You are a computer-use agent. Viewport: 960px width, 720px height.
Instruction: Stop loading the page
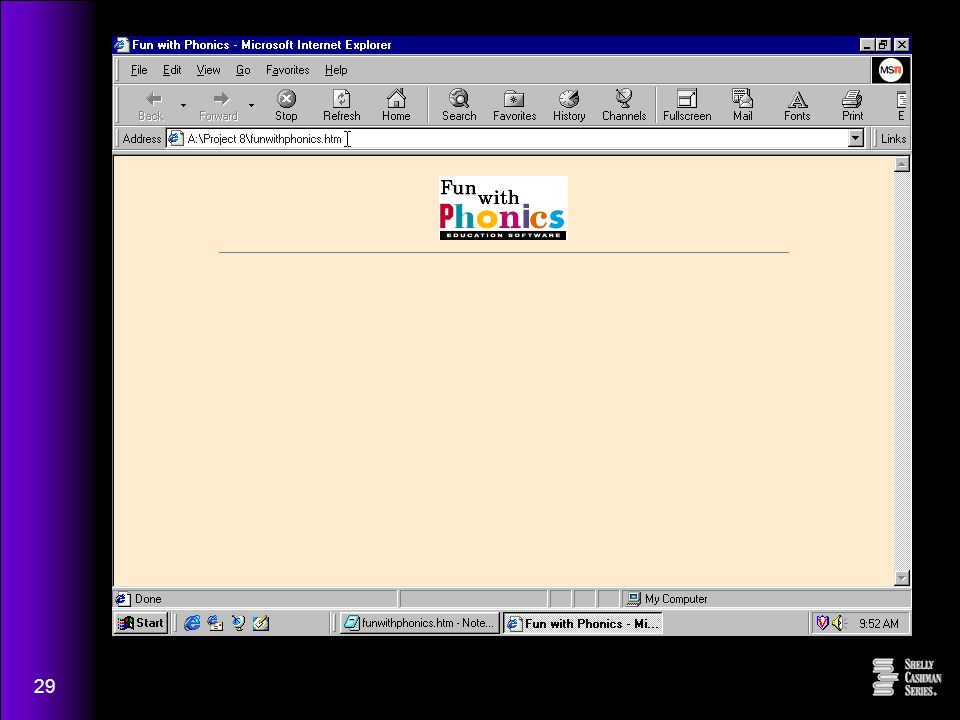(x=286, y=106)
